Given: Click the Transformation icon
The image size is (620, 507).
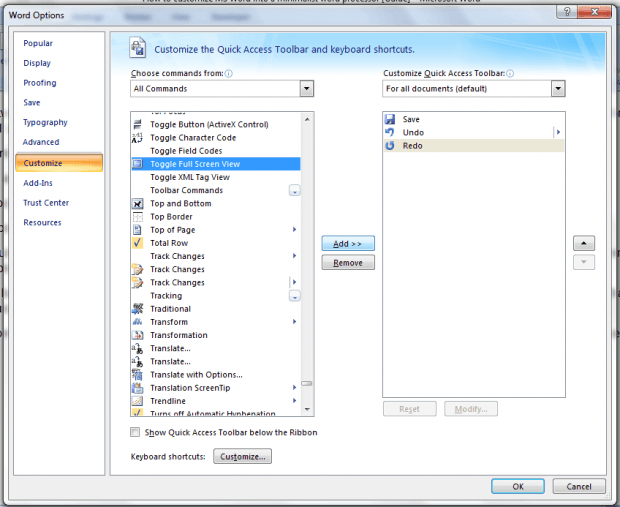Looking at the screenshot, I should (137, 335).
